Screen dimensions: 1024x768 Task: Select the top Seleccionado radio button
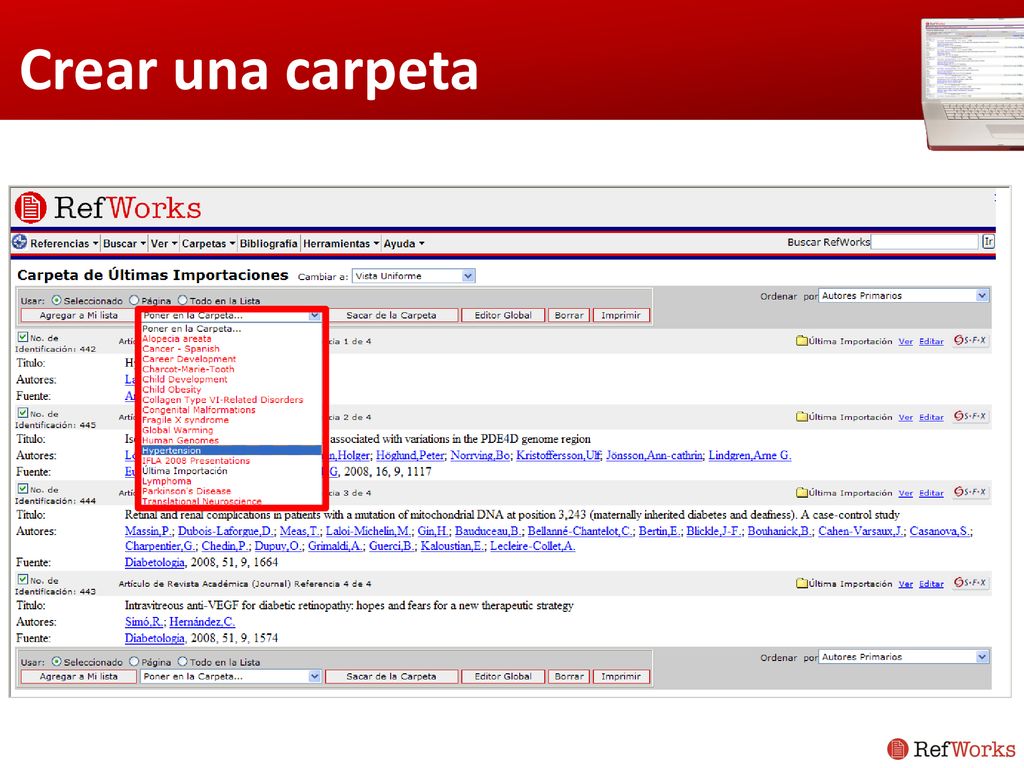(56, 300)
